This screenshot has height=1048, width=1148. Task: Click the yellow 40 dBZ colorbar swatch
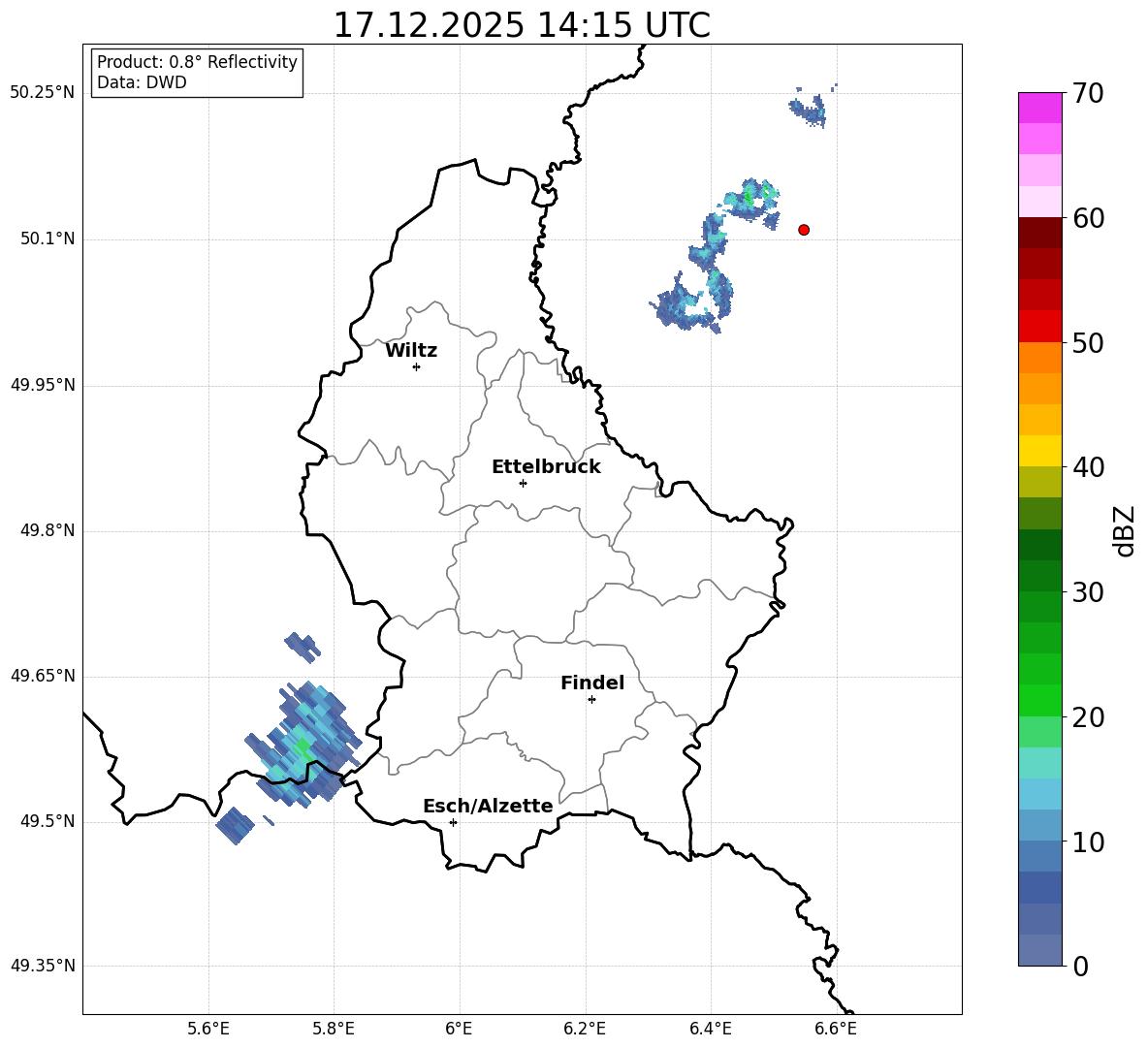pos(1039,451)
